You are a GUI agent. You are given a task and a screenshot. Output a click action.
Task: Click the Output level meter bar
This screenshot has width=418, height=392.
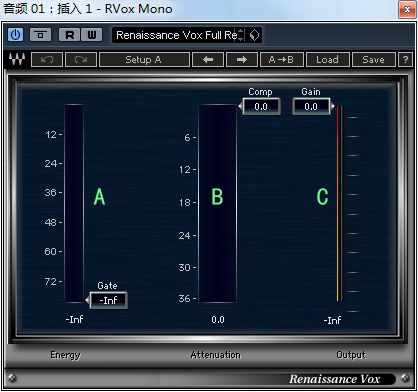pos(340,203)
